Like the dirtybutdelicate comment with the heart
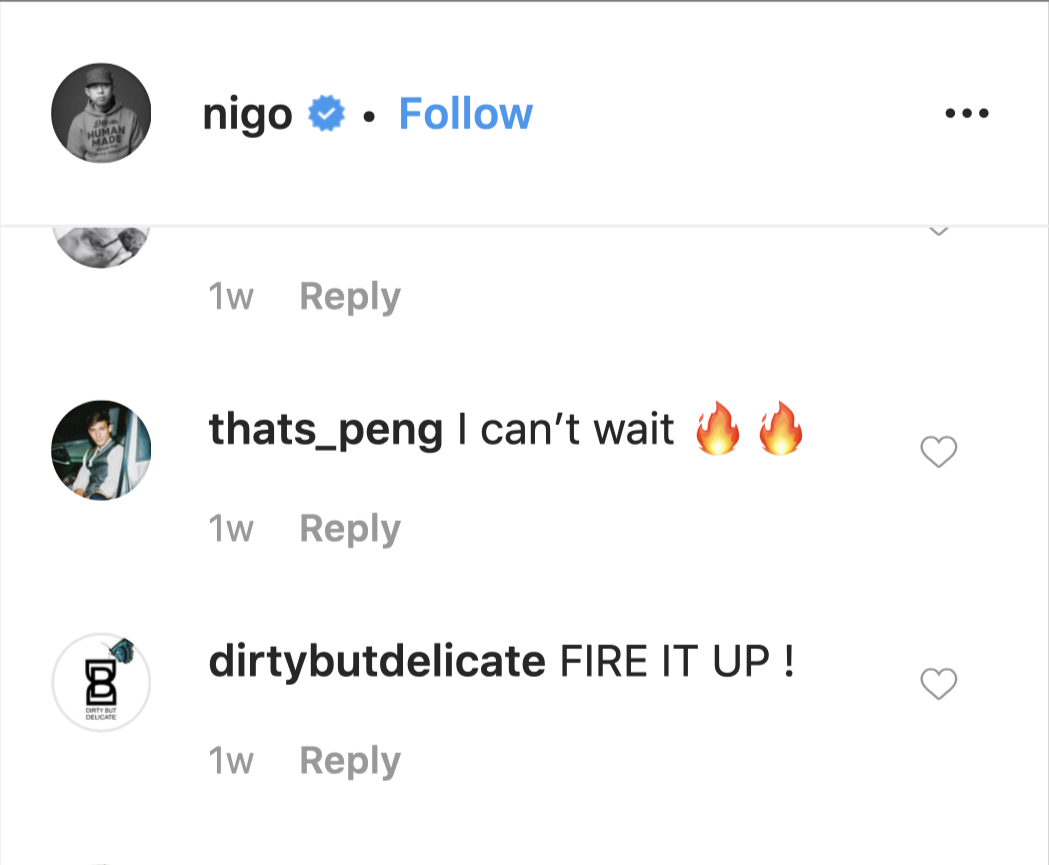 click(938, 684)
